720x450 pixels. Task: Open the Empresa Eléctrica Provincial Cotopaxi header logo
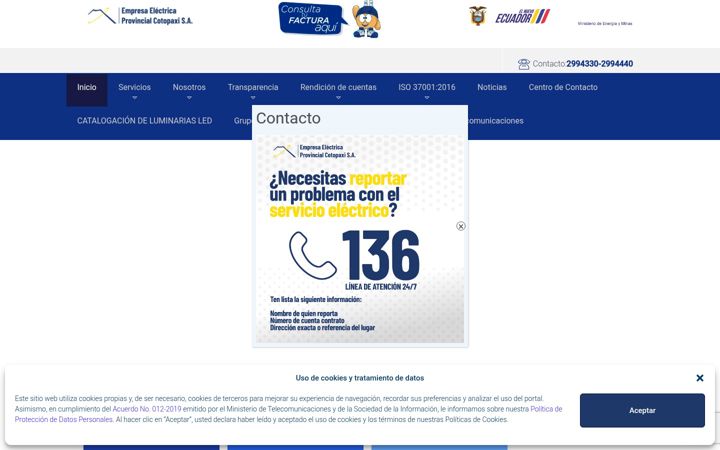140,16
